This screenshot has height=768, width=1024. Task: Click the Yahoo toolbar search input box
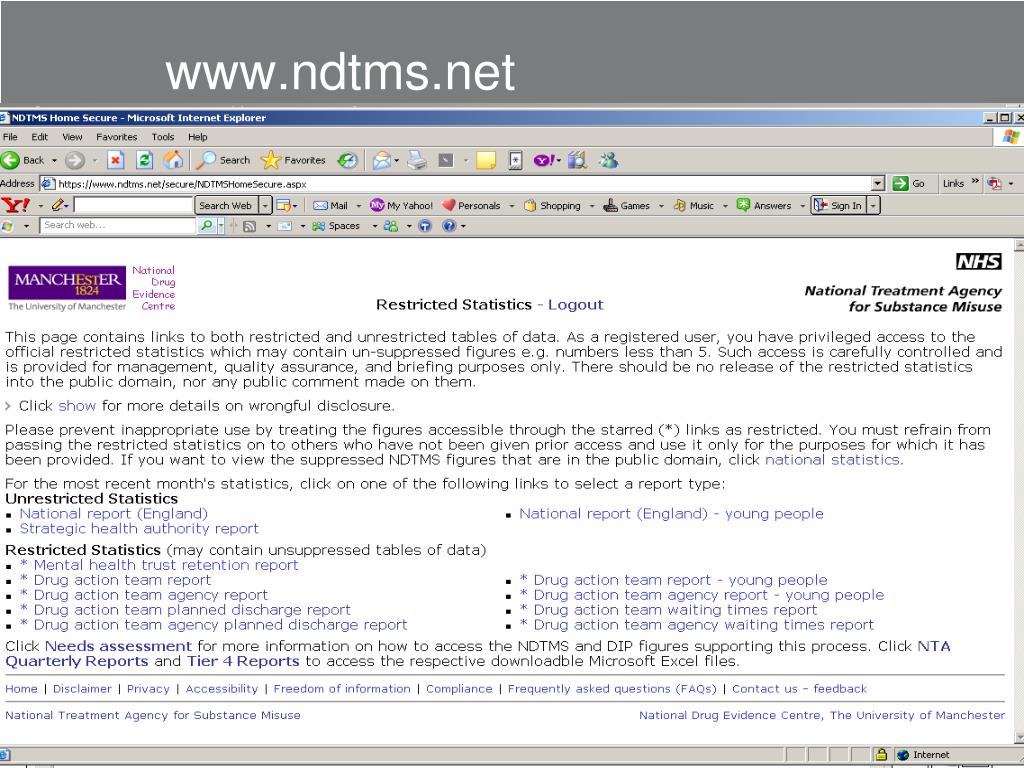click(133, 206)
